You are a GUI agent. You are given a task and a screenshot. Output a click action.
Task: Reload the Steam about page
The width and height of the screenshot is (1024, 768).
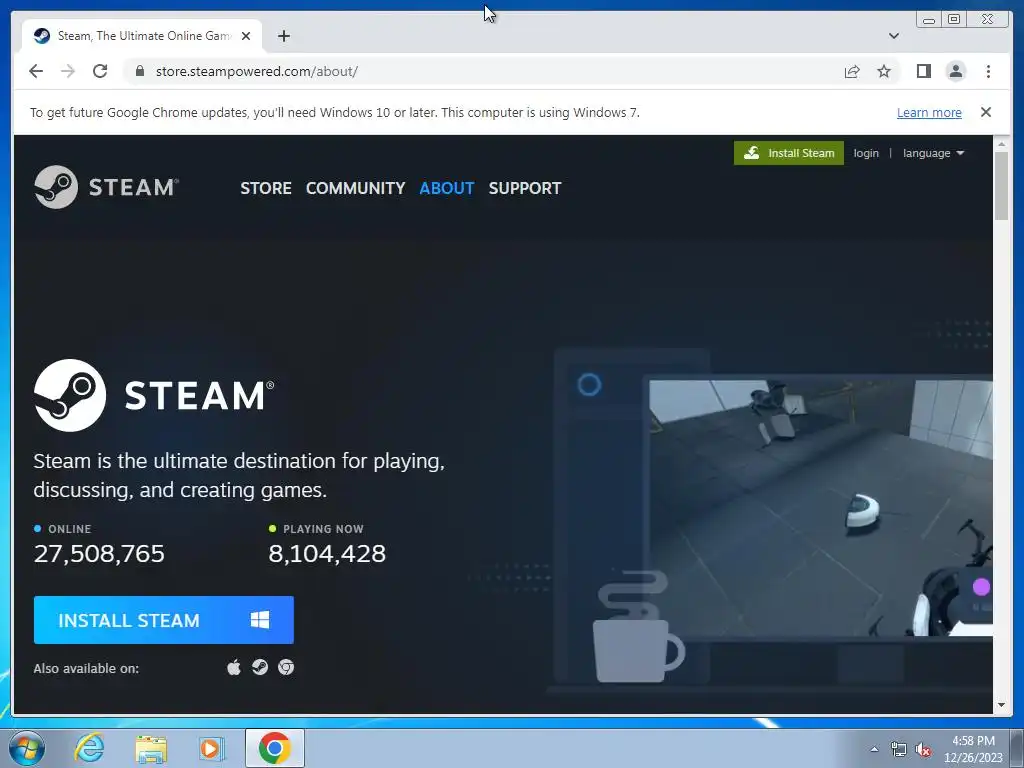pyautogui.click(x=100, y=71)
